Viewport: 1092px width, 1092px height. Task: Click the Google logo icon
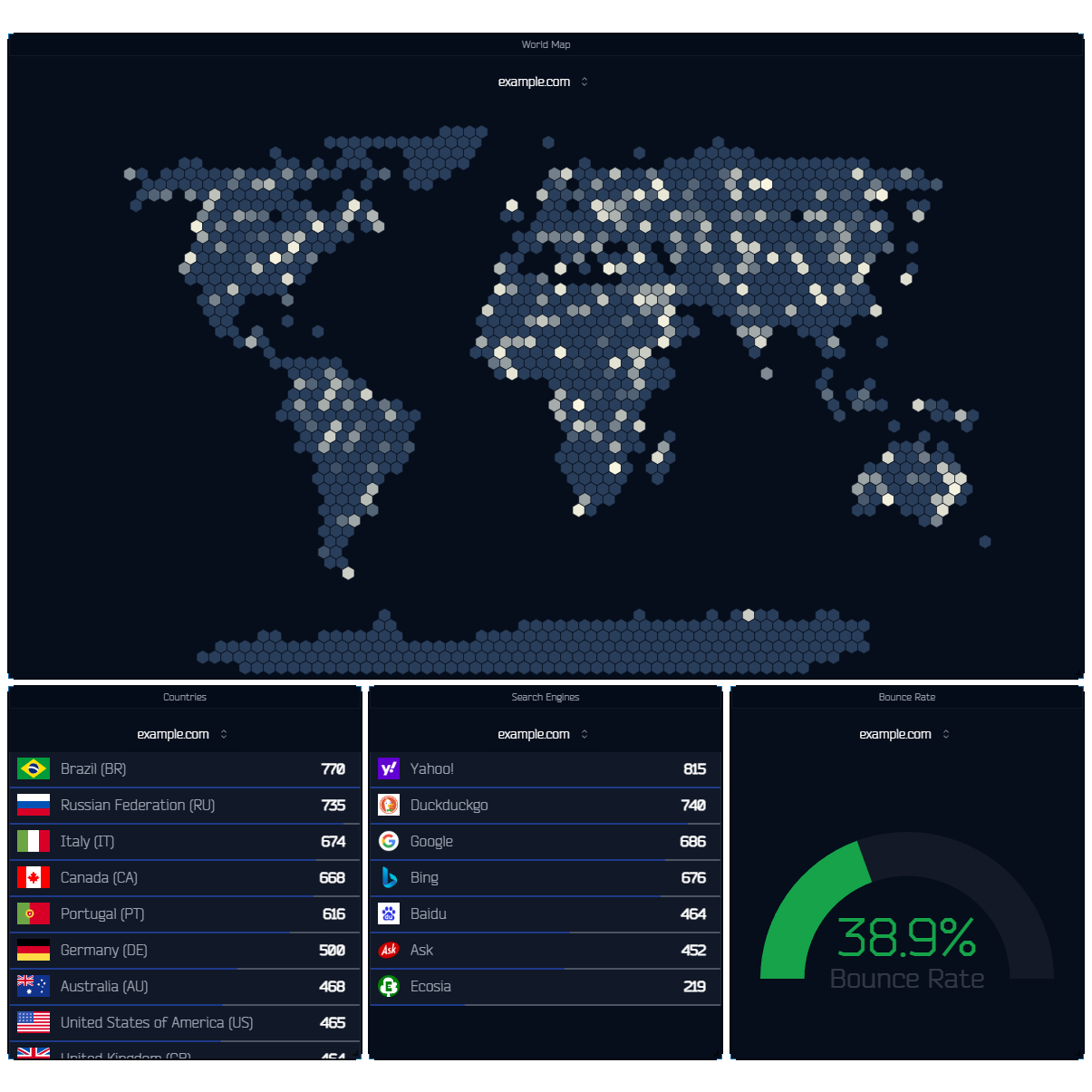(x=389, y=841)
